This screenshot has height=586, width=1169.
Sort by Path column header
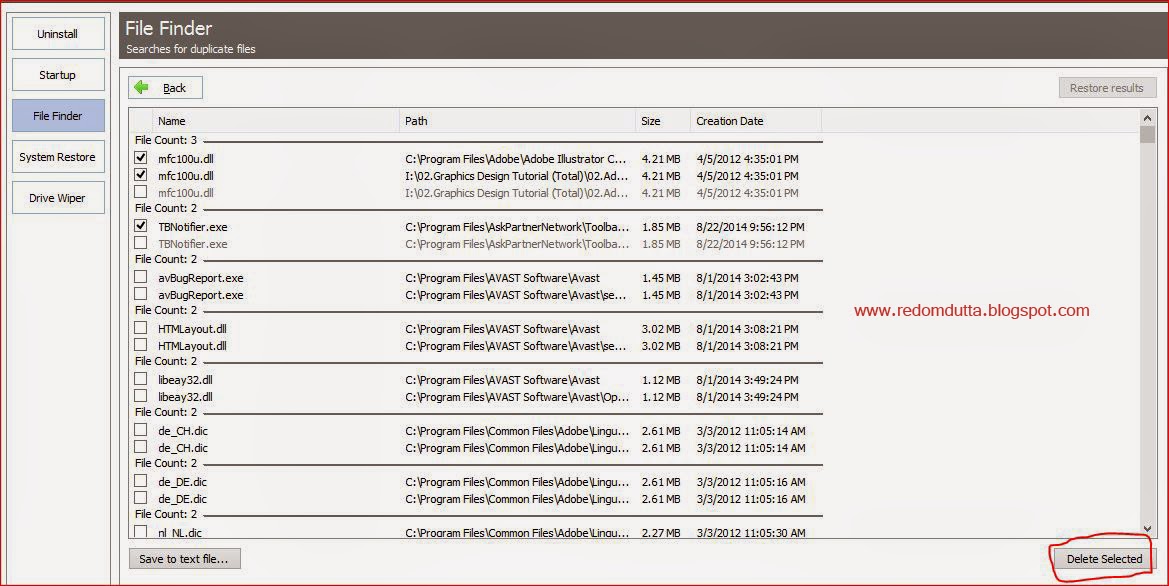[517, 121]
